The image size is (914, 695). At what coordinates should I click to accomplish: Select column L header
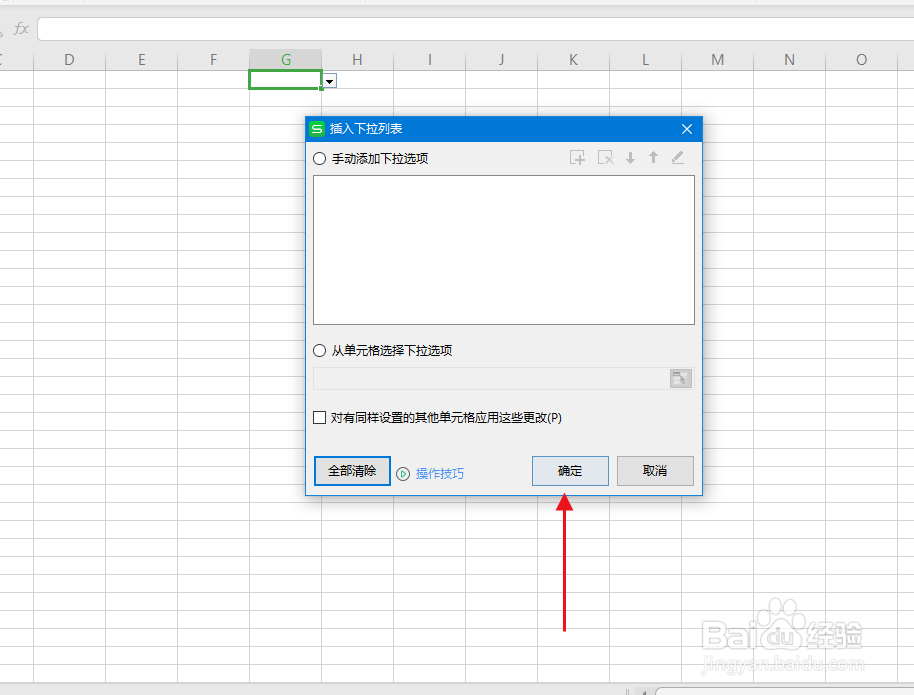[645, 59]
